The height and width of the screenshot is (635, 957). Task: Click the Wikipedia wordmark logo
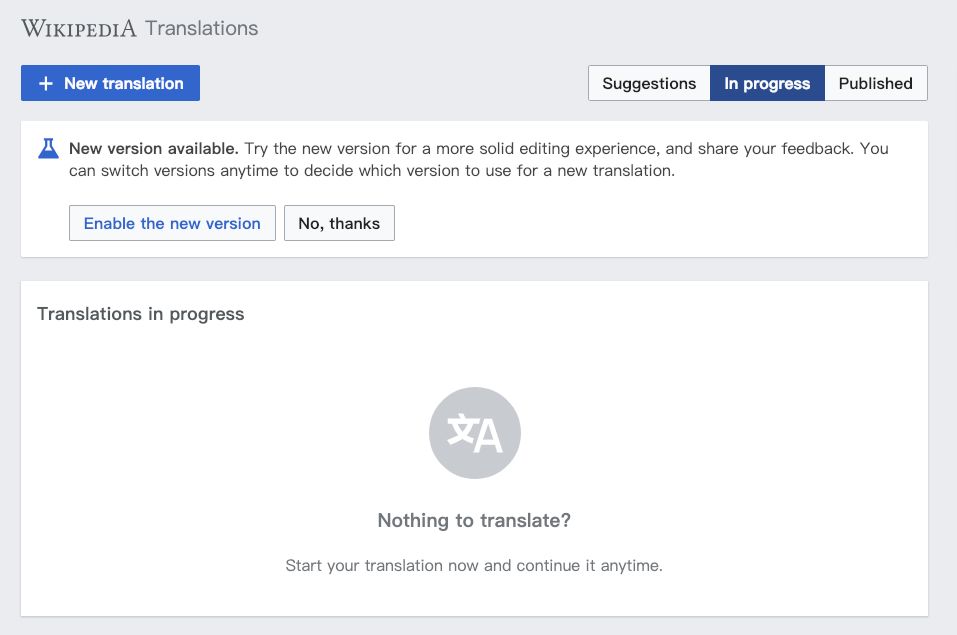(x=79, y=28)
